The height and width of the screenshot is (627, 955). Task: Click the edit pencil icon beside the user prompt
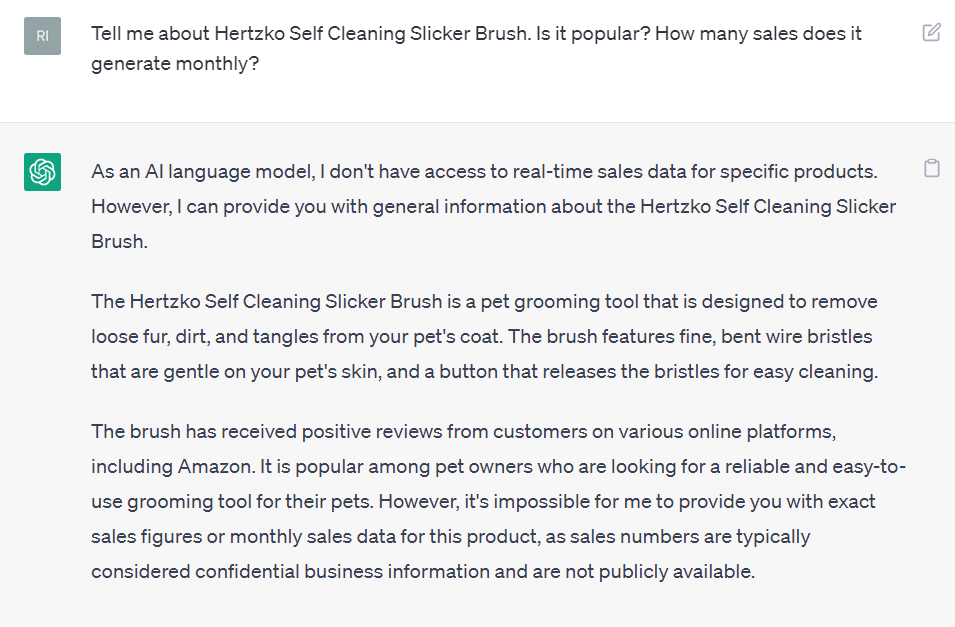tap(930, 31)
